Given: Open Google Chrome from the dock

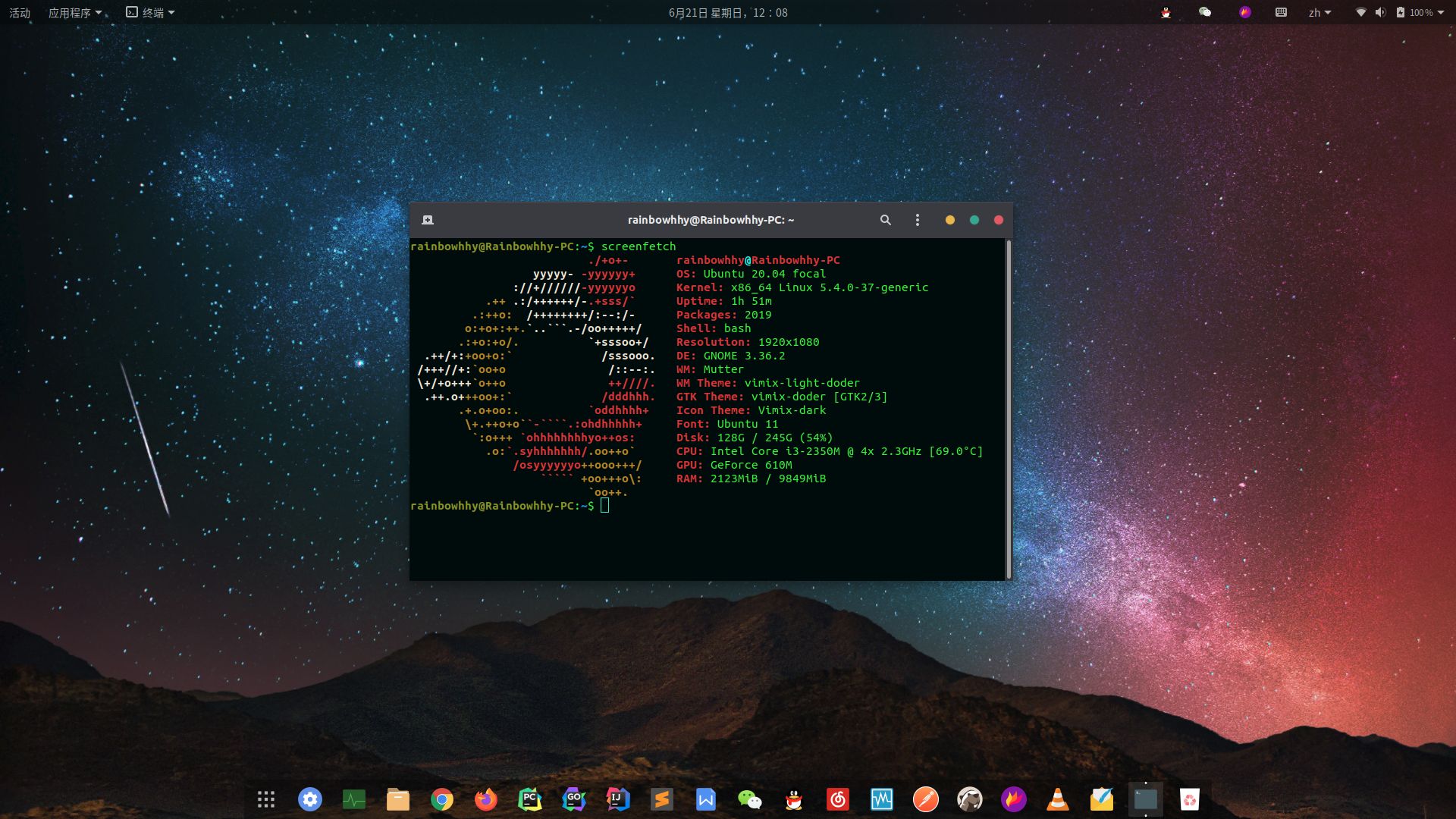Looking at the screenshot, I should pyautogui.click(x=442, y=799).
